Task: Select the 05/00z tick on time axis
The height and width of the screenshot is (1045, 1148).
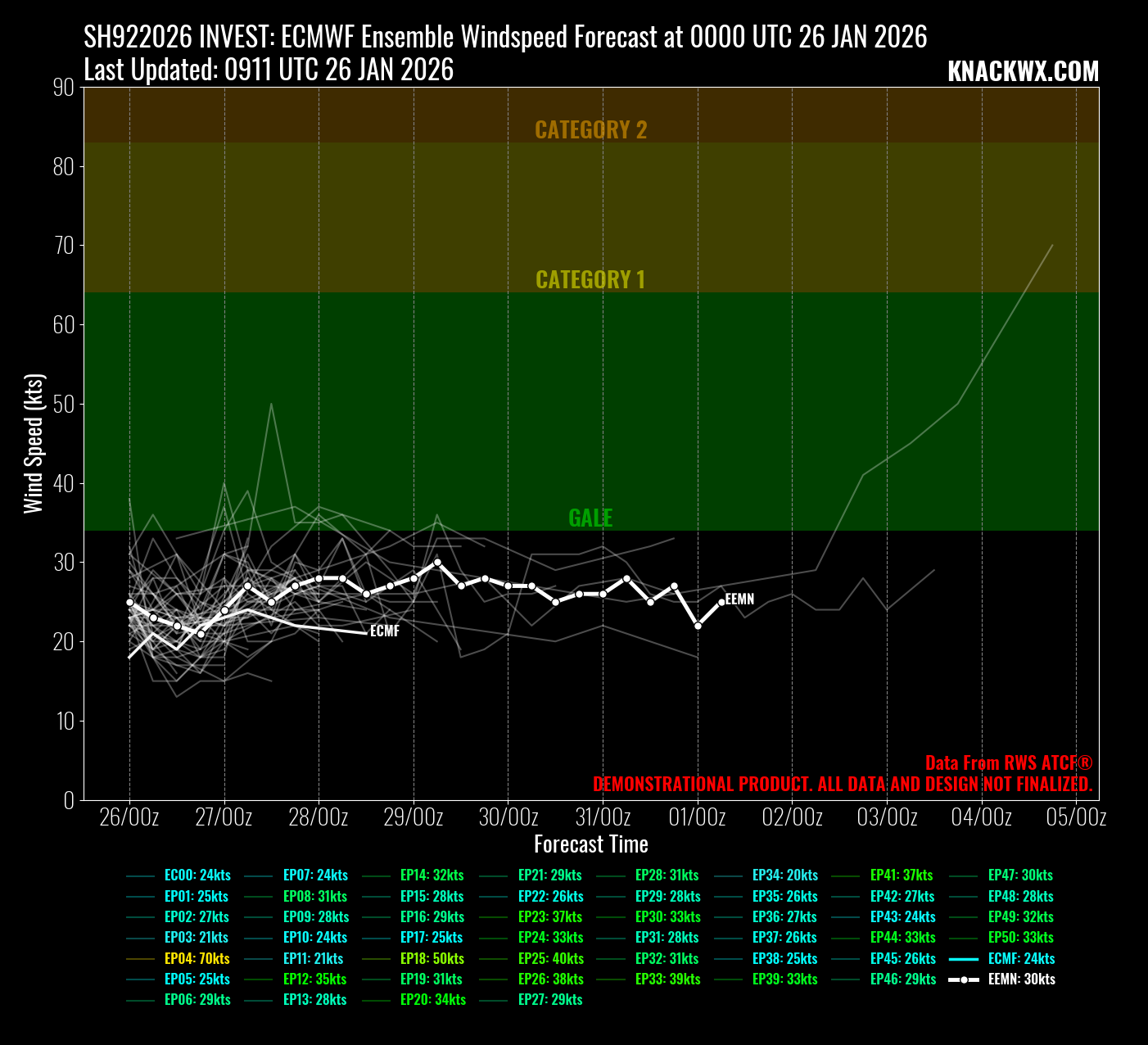Action: 1076,817
